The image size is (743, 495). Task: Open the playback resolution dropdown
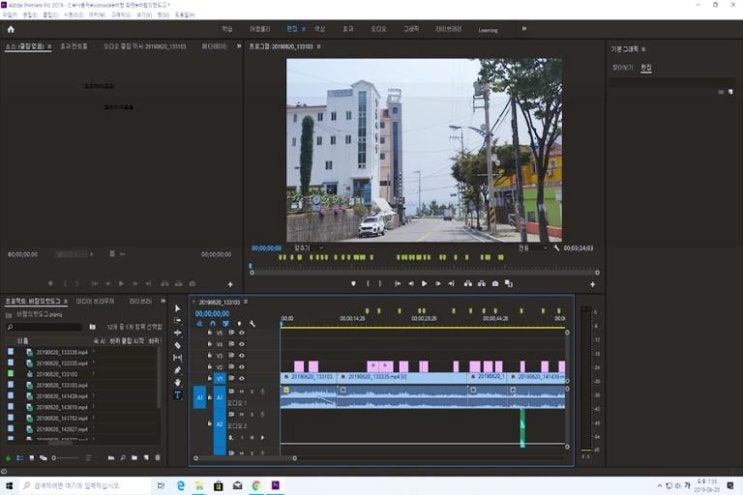click(x=530, y=248)
